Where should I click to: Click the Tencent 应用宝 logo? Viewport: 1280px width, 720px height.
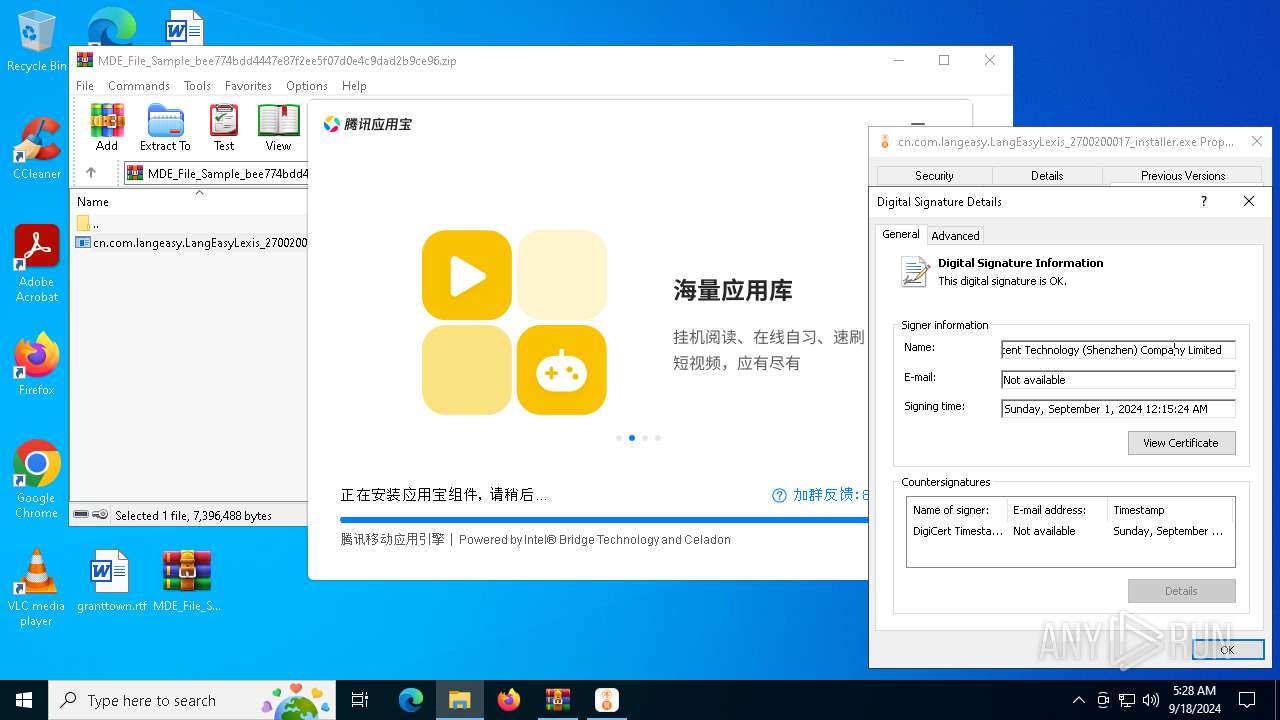coord(367,124)
